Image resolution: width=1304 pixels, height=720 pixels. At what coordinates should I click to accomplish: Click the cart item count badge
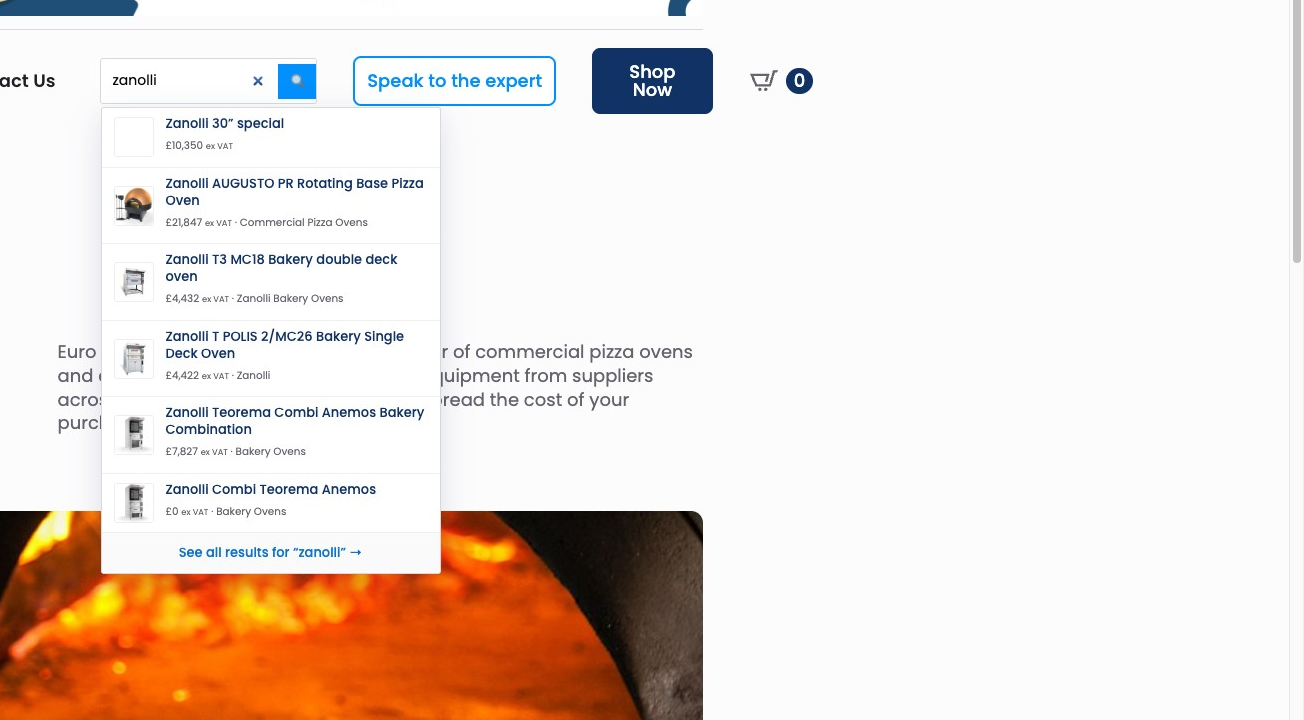[x=799, y=81]
